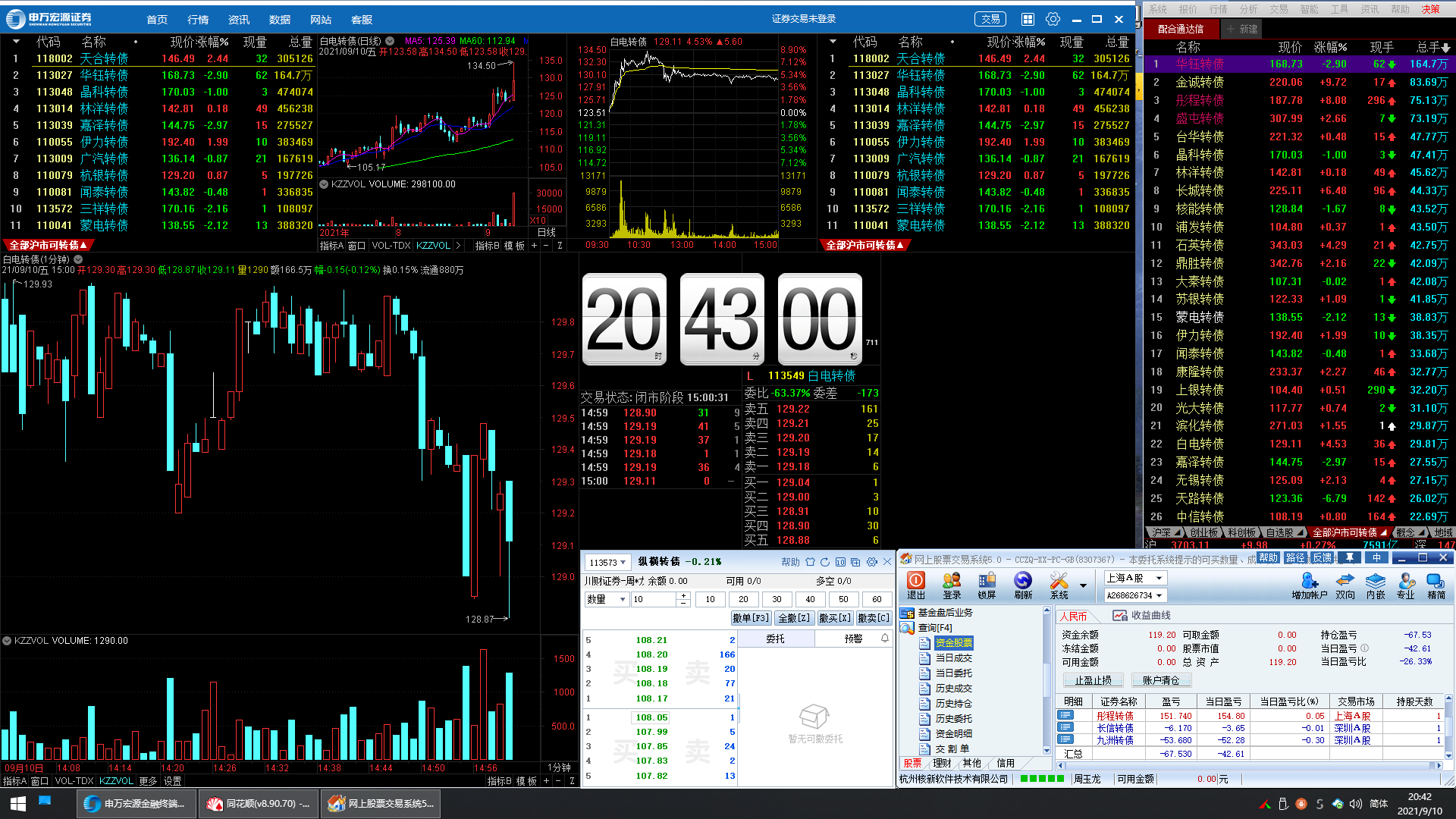Click the grid layout icon in 申万宏源 title bar
Screen dimensions: 1456x819
[x=1028, y=19]
